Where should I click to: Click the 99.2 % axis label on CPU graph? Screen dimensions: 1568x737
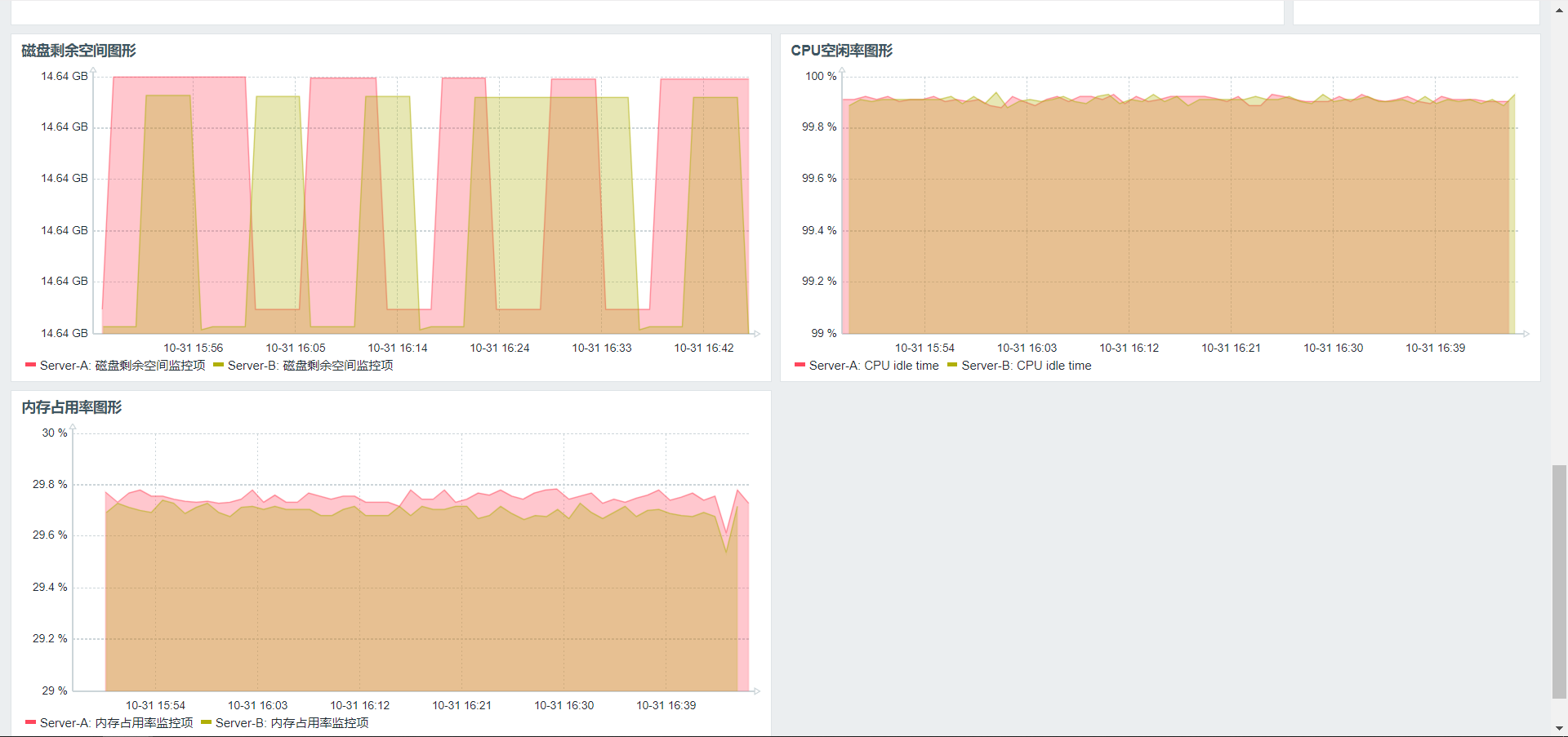819,281
